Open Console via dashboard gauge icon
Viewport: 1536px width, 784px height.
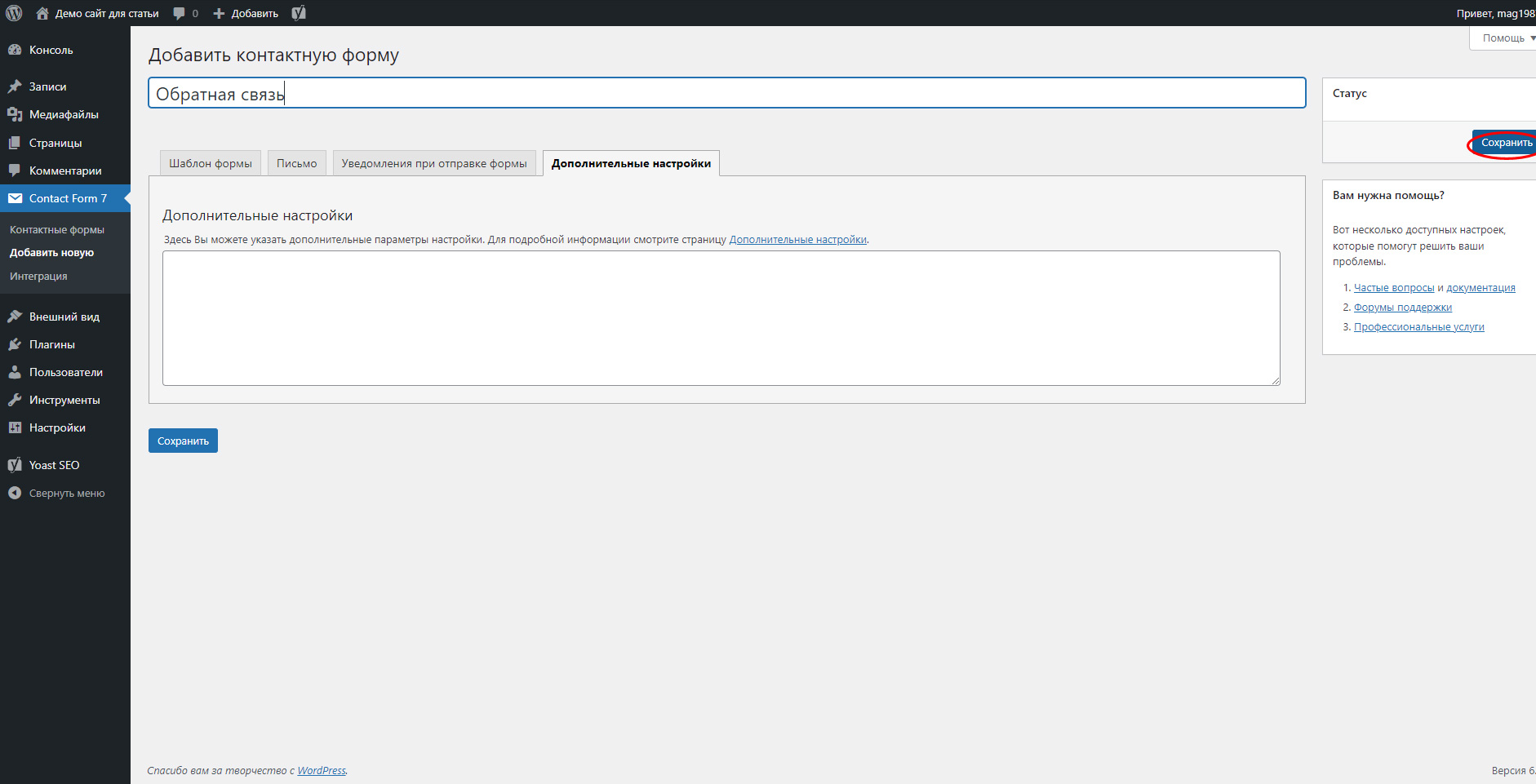click(x=15, y=50)
